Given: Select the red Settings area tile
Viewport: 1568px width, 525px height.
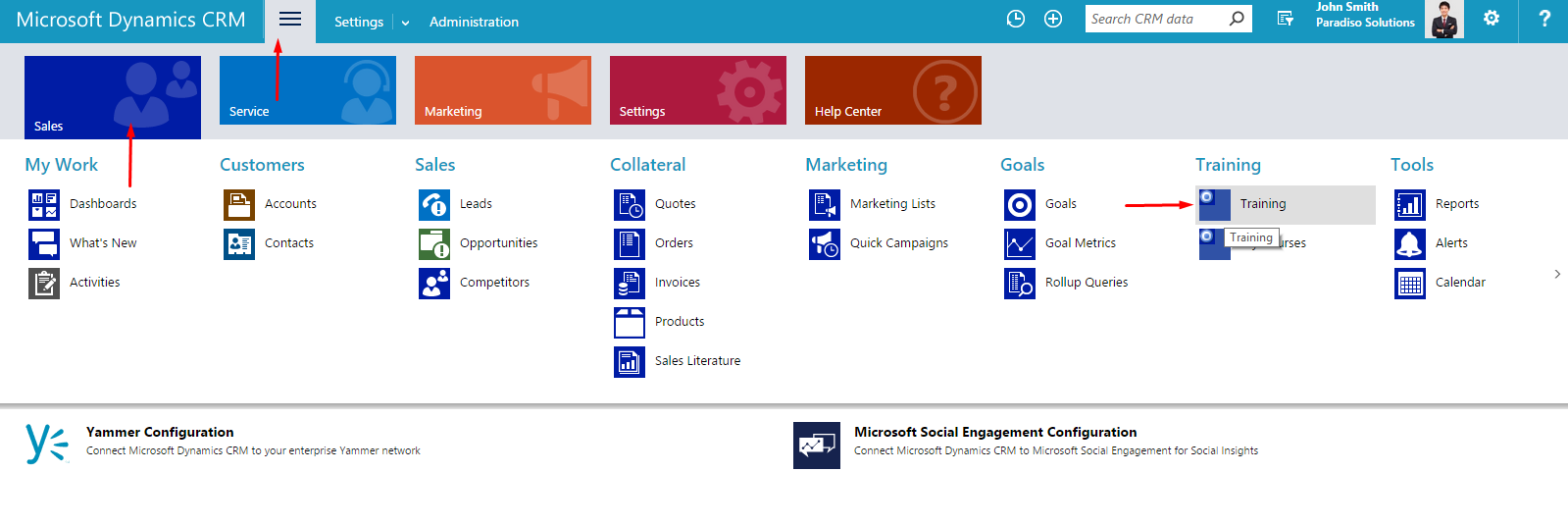Looking at the screenshot, I should coord(698,90).
